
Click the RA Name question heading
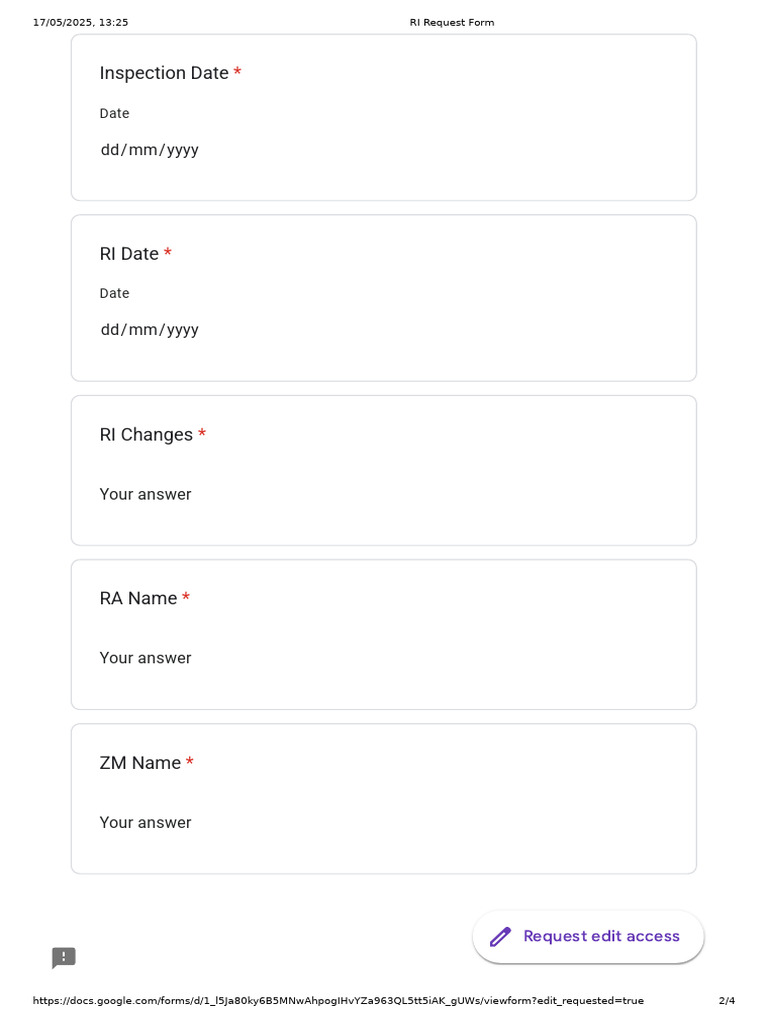click(x=138, y=599)
